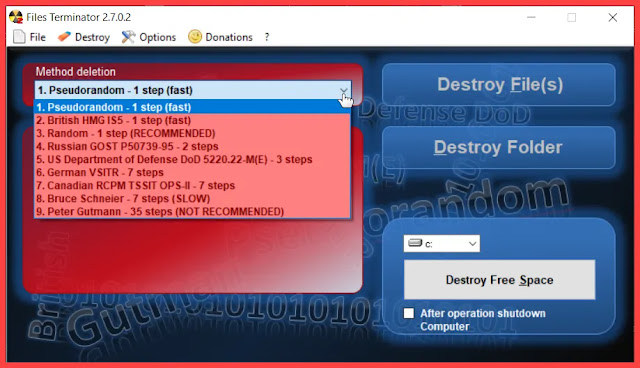Click the Destroy File(s) button
Screen dimensions: 640x368
click(x=499, y=84)
